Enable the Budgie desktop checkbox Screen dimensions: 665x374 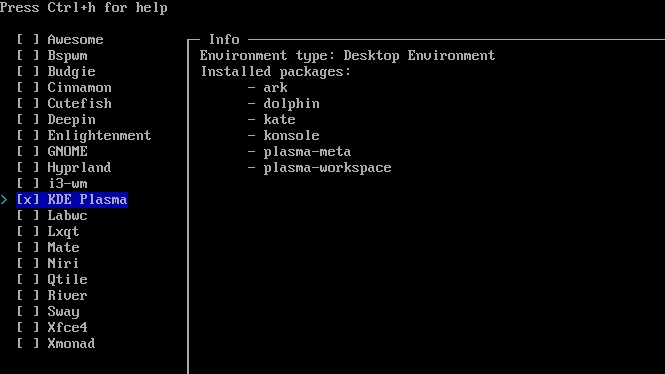pos(28,72)
